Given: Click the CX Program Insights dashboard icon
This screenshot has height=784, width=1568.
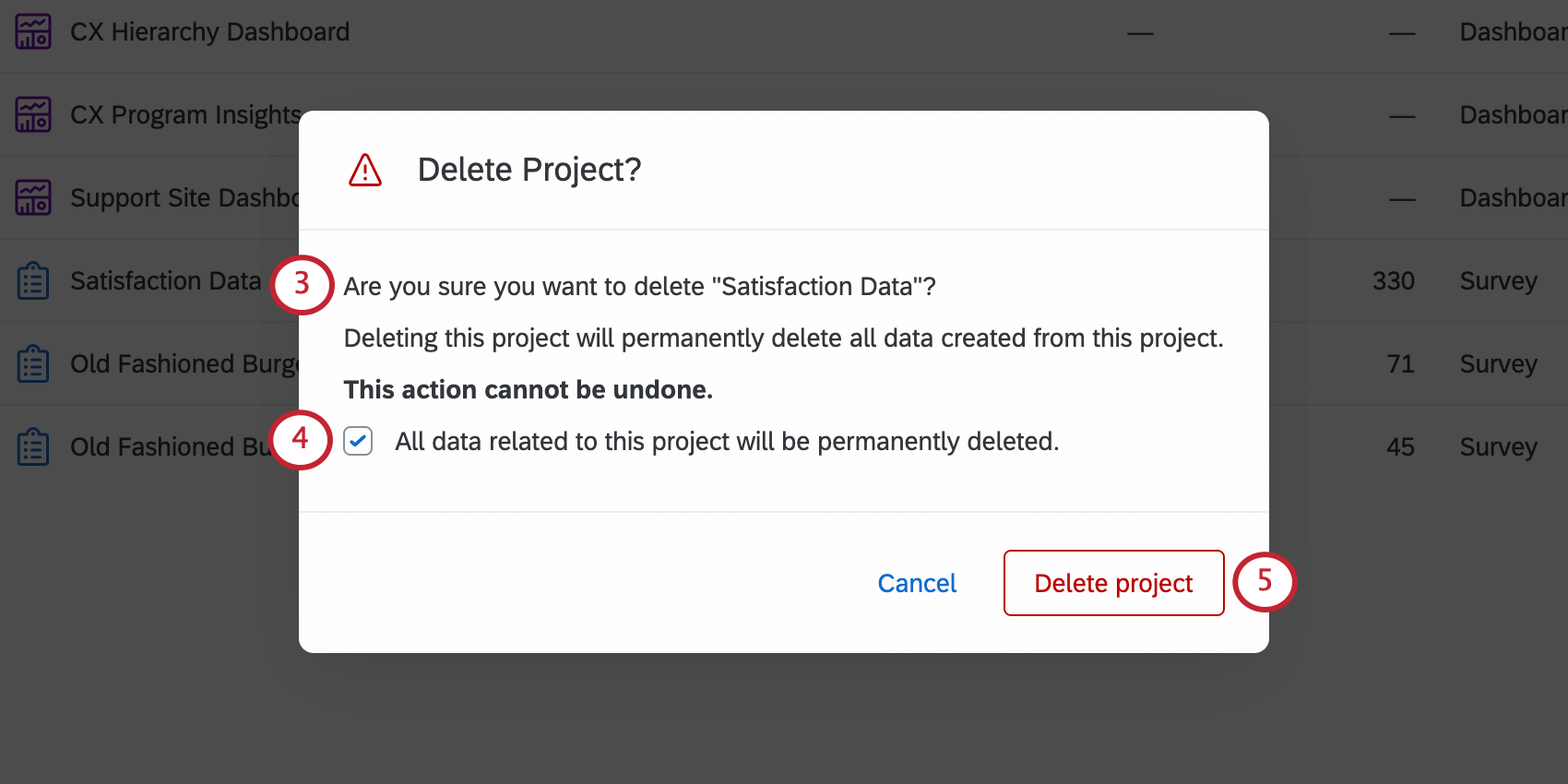Looking at the screenshot, I should pos(32,114).
